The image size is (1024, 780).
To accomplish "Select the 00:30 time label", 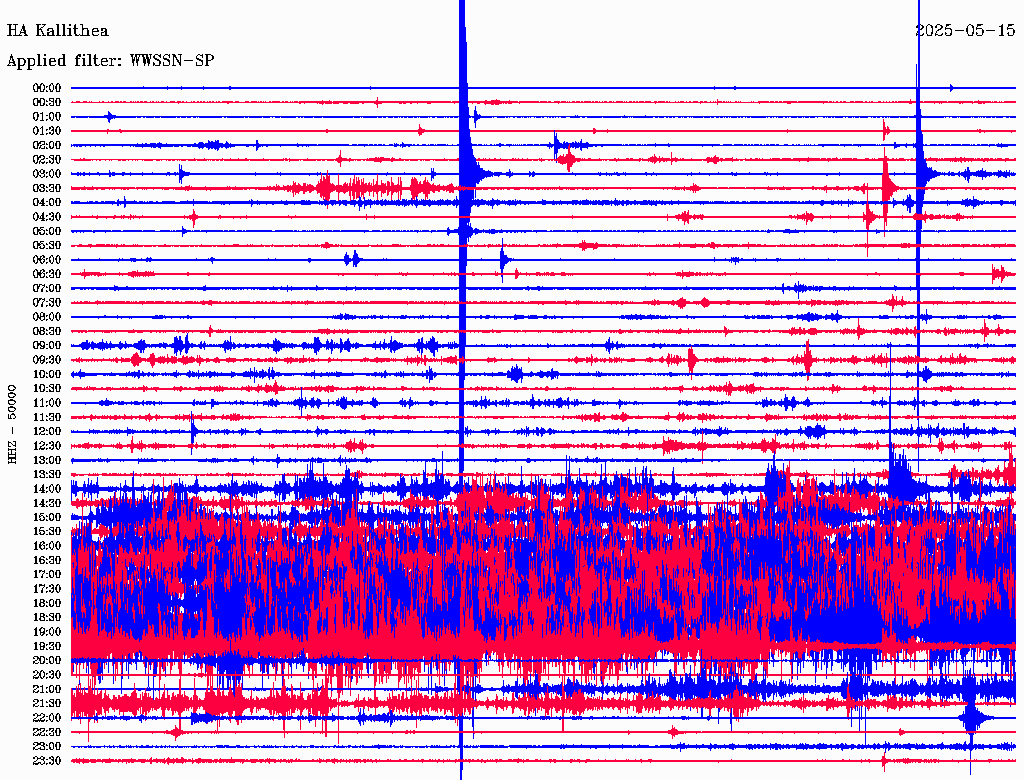I will tap(47, 103).
